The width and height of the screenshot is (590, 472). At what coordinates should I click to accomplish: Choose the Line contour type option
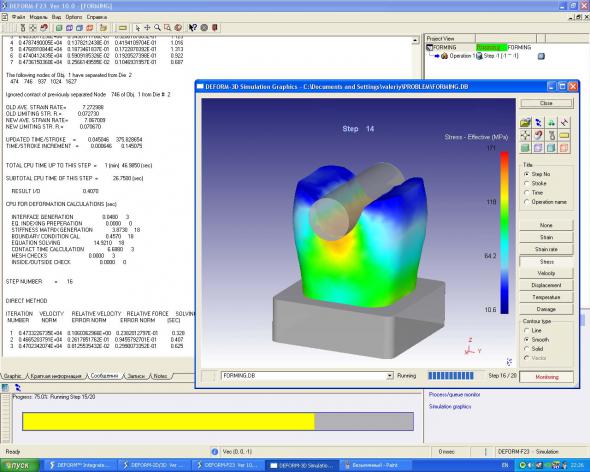[527, 330]
